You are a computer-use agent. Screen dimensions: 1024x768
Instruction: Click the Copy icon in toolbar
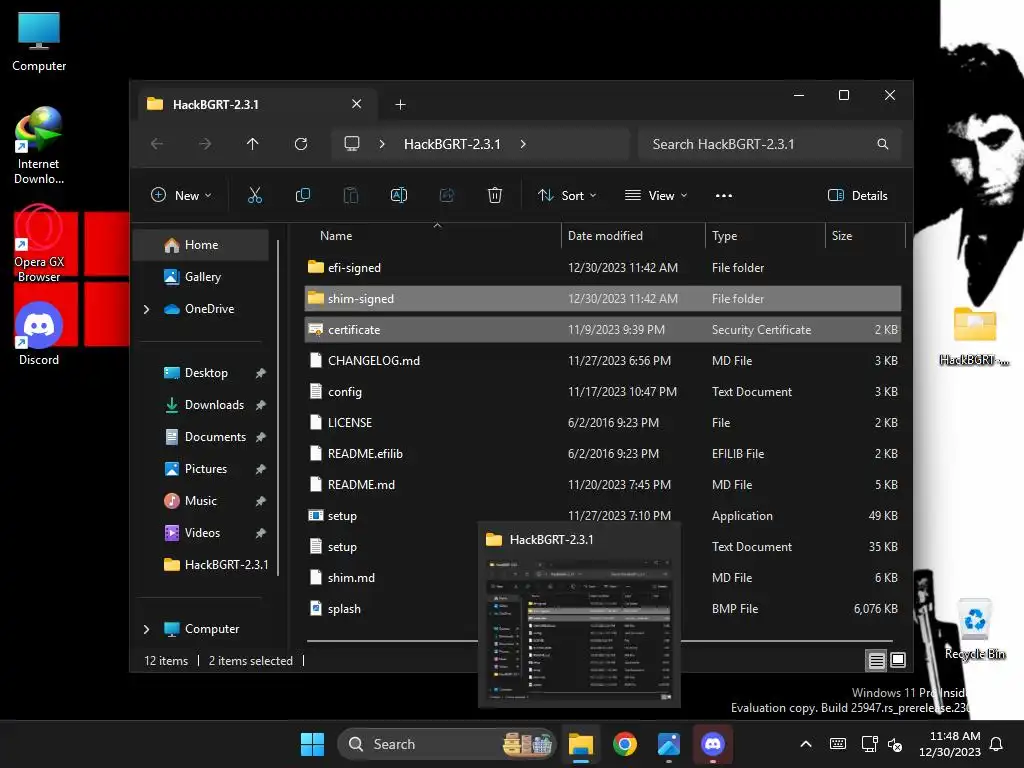click(302, 195)
